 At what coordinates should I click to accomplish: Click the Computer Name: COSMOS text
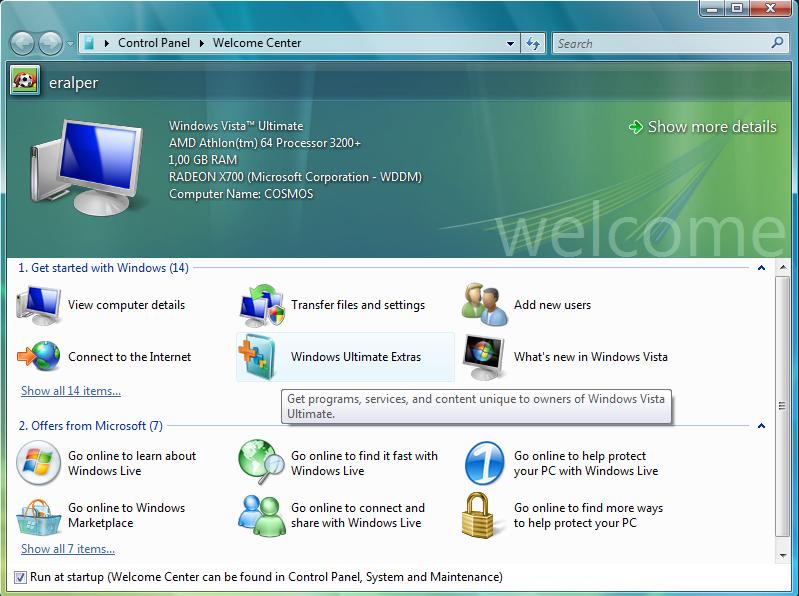pos(241,194)
